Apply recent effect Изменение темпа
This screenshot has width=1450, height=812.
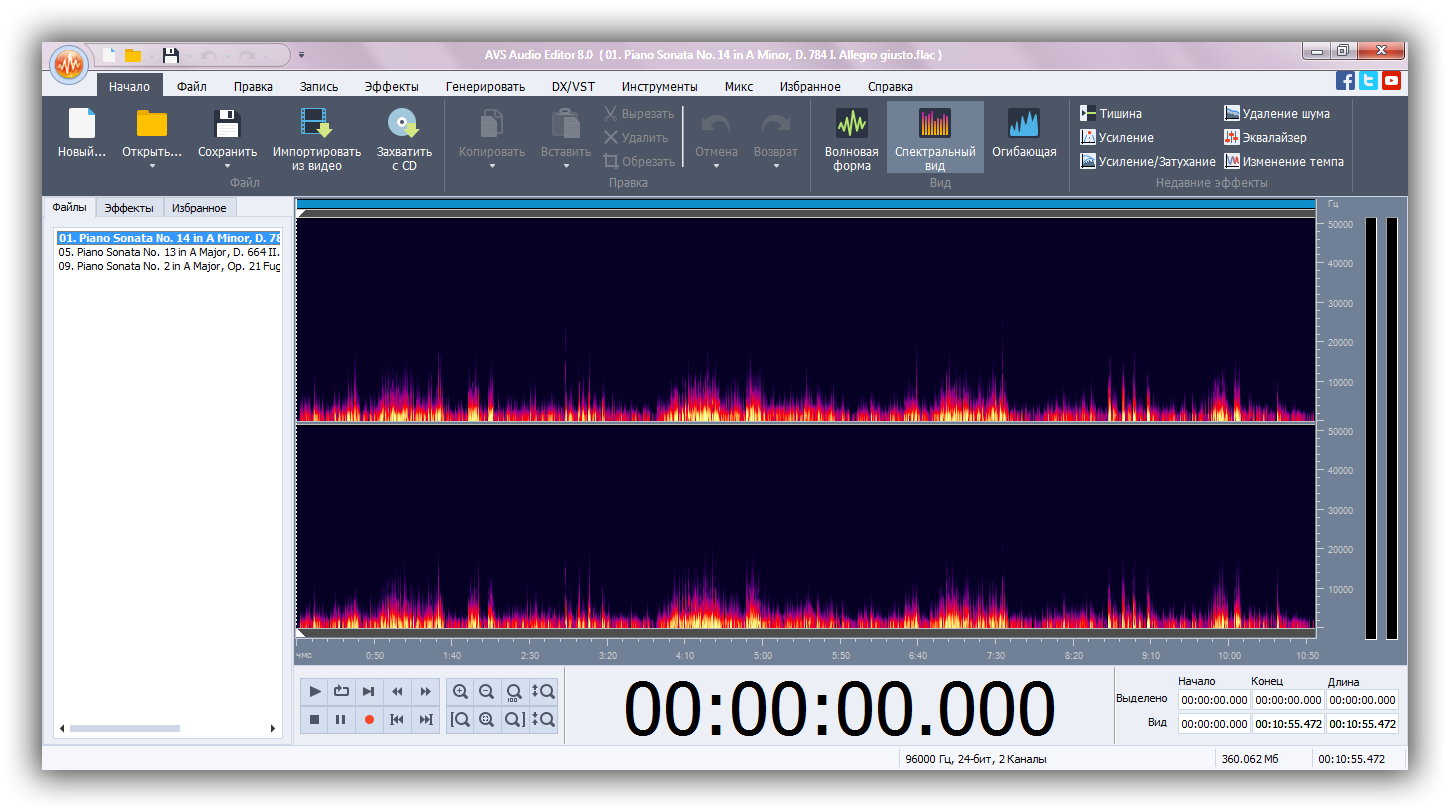(1284, 162)
